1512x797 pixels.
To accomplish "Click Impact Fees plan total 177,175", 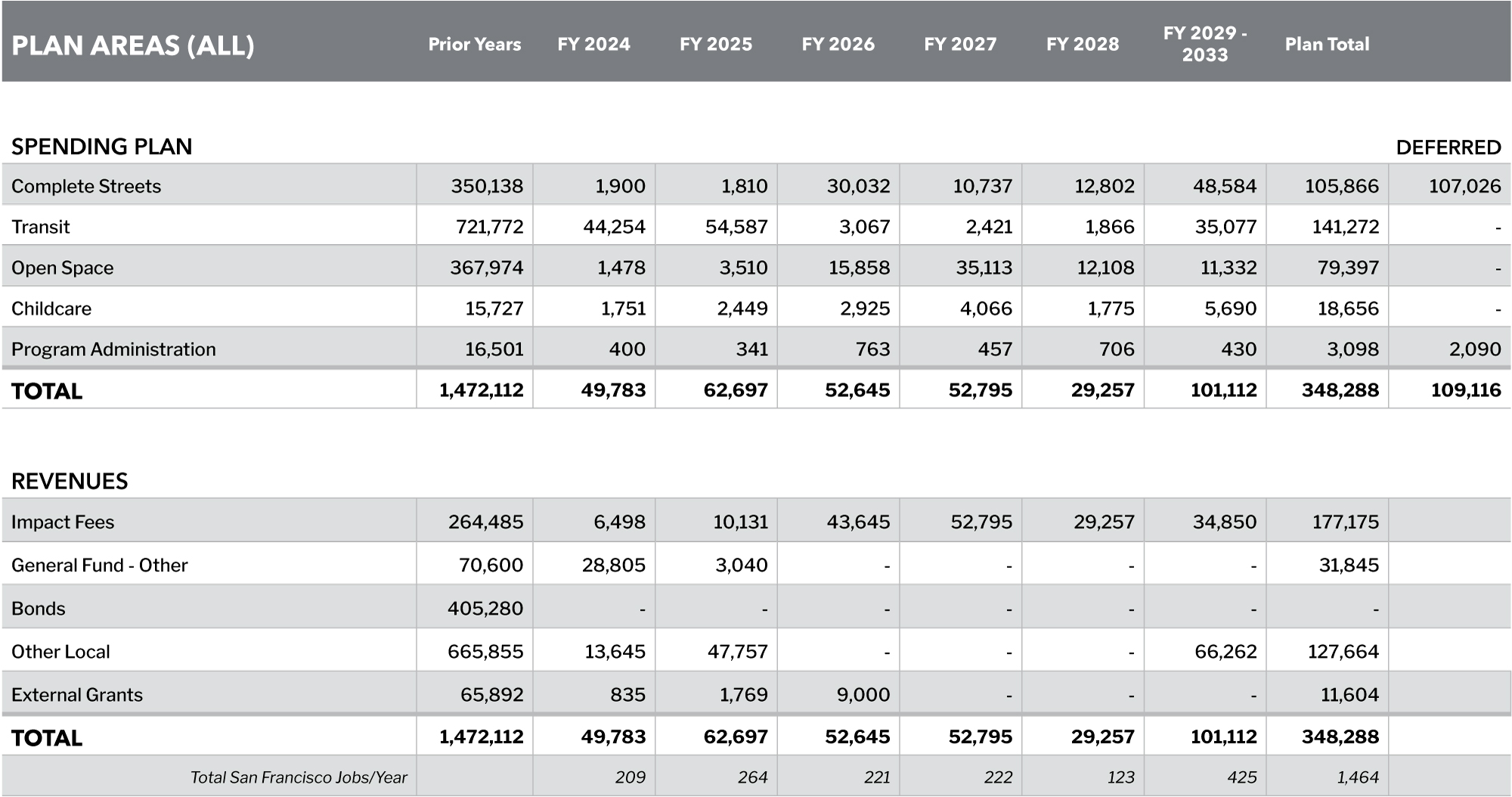I will [x=1346, y=522].
